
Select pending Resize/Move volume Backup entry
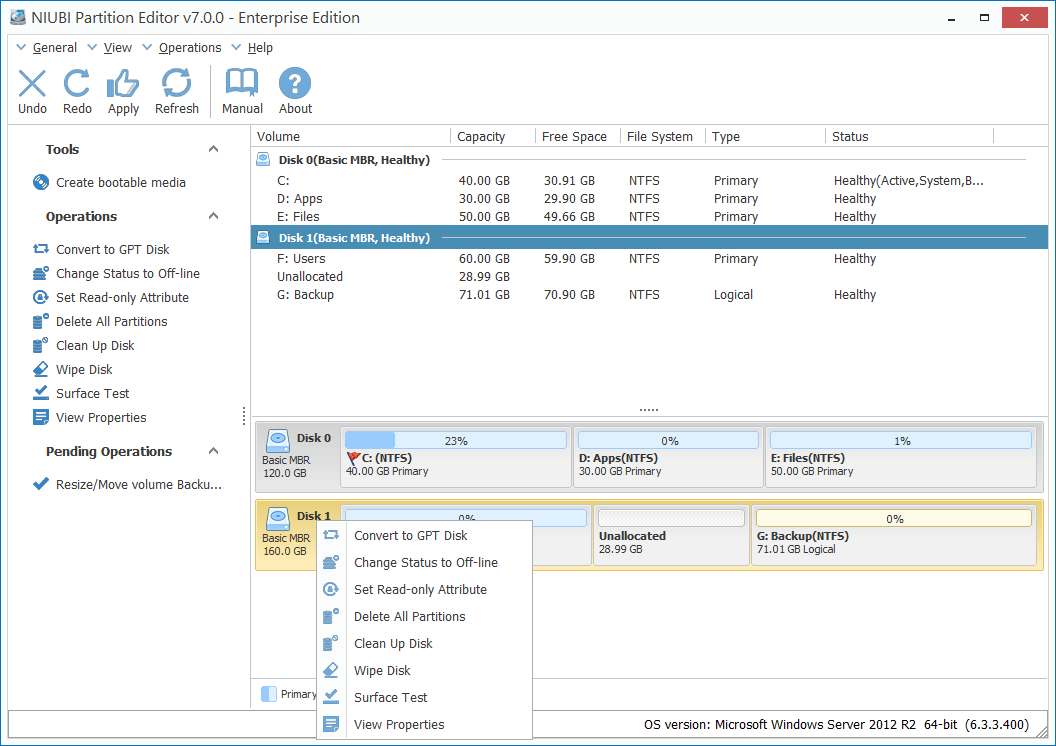[x=138, y=484]
